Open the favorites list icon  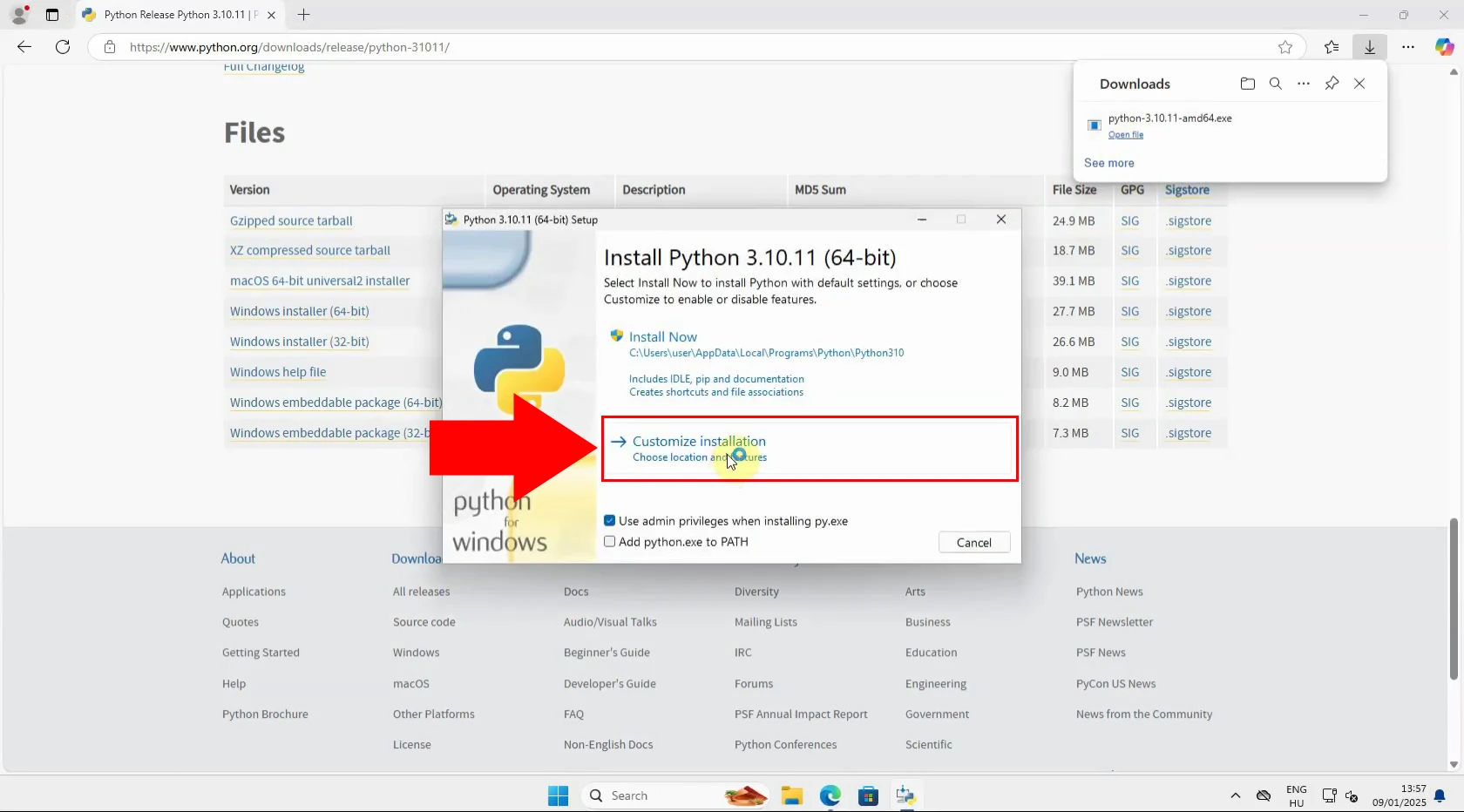point(1332,47)
